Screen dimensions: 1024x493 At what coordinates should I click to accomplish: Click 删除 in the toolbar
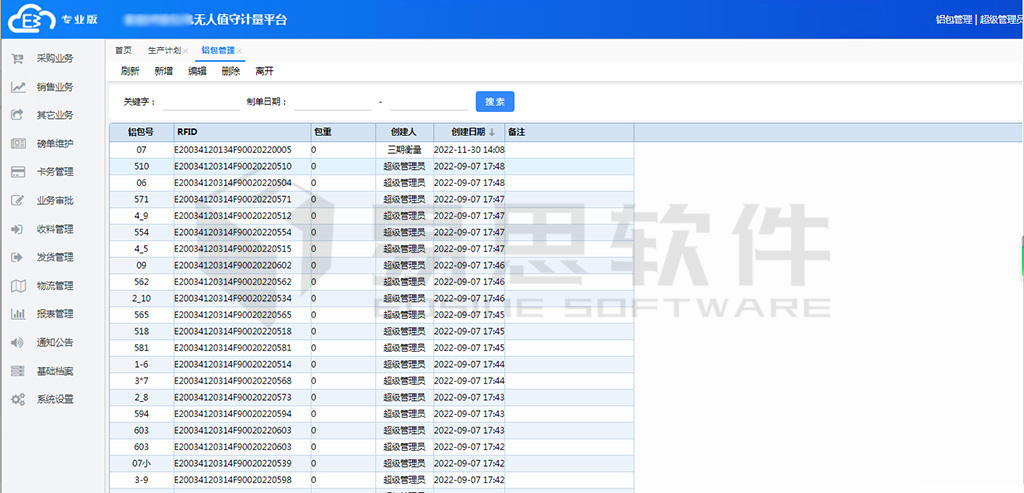point(231,71)
